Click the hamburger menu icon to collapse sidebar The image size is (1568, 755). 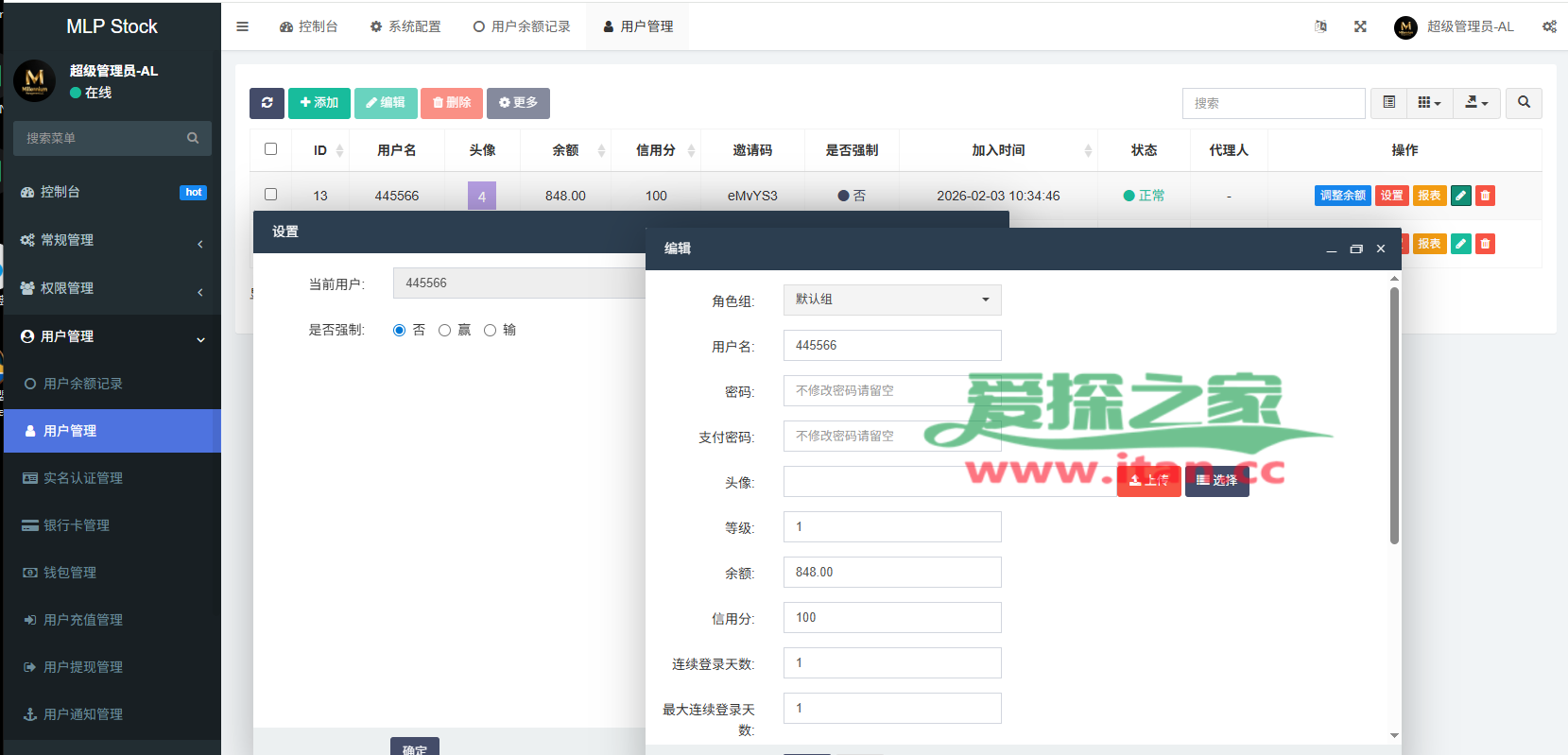coord(243,26)
